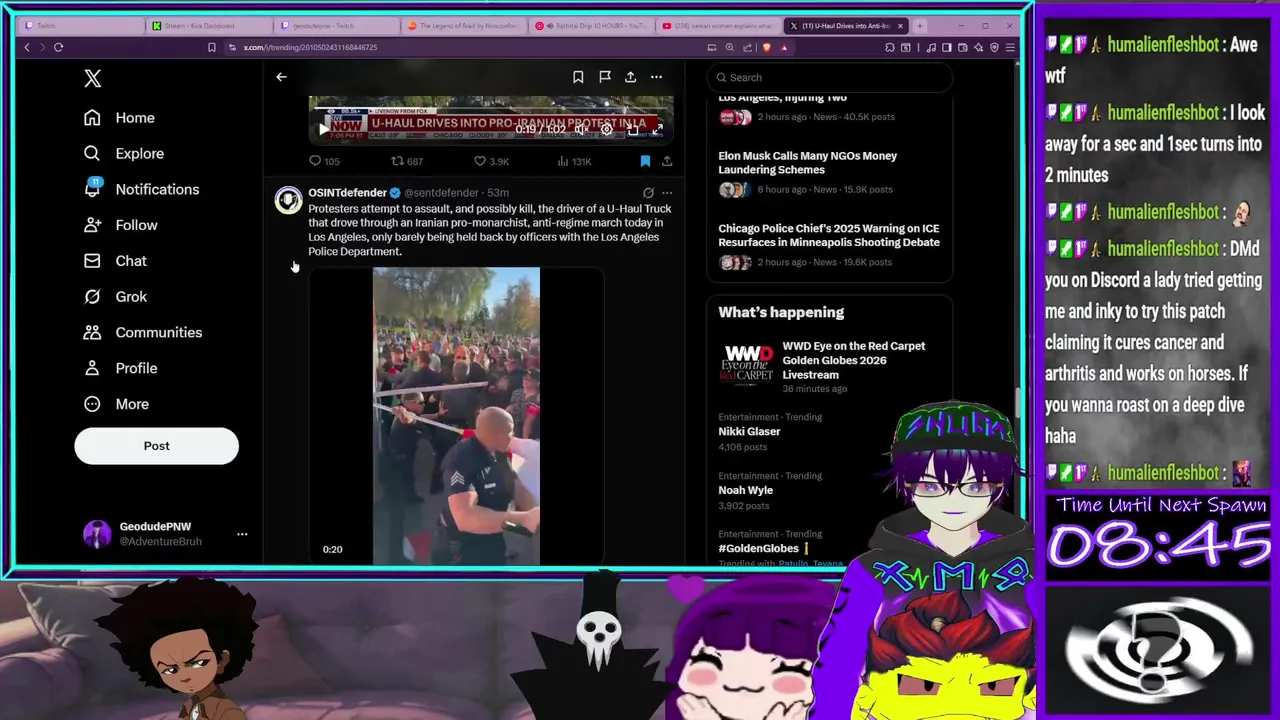The width and height of the screenshot is (1280, 720).
Task: Open X logo home link
Action: point(93,78)
